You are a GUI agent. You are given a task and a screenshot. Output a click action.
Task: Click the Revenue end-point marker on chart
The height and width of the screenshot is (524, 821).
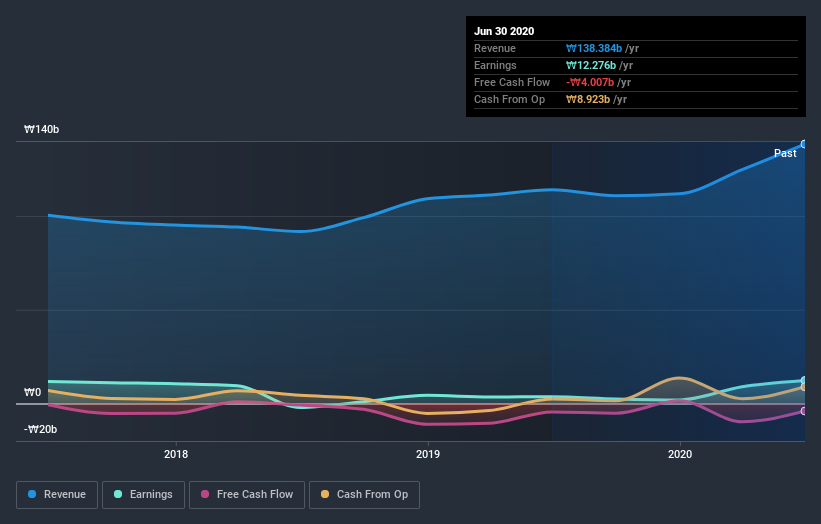(804, 144)
